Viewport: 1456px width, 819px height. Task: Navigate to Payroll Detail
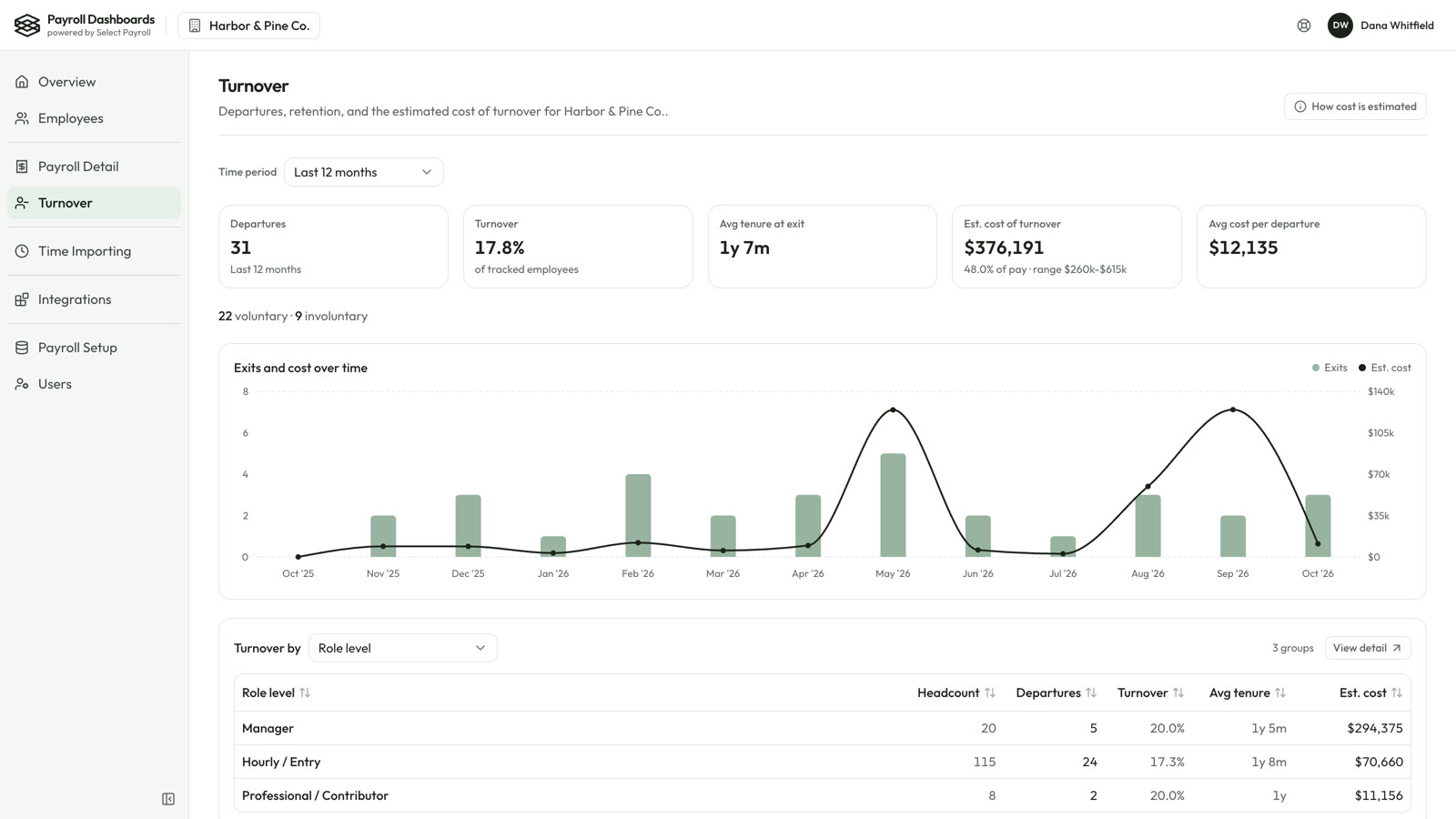[95, 167]
